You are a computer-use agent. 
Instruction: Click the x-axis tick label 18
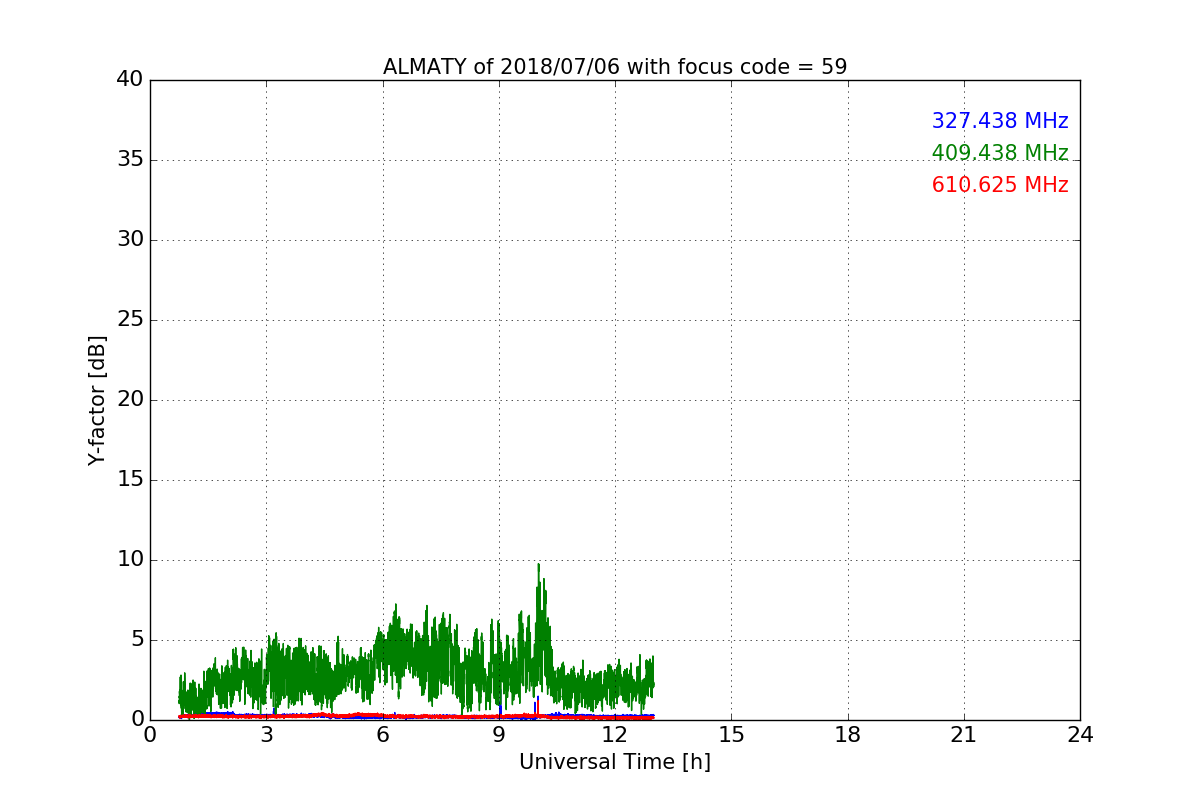pos(848,735)
